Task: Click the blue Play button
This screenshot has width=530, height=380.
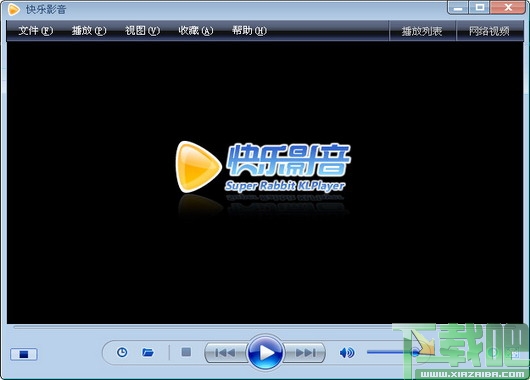Action: (x=265, y=353)
